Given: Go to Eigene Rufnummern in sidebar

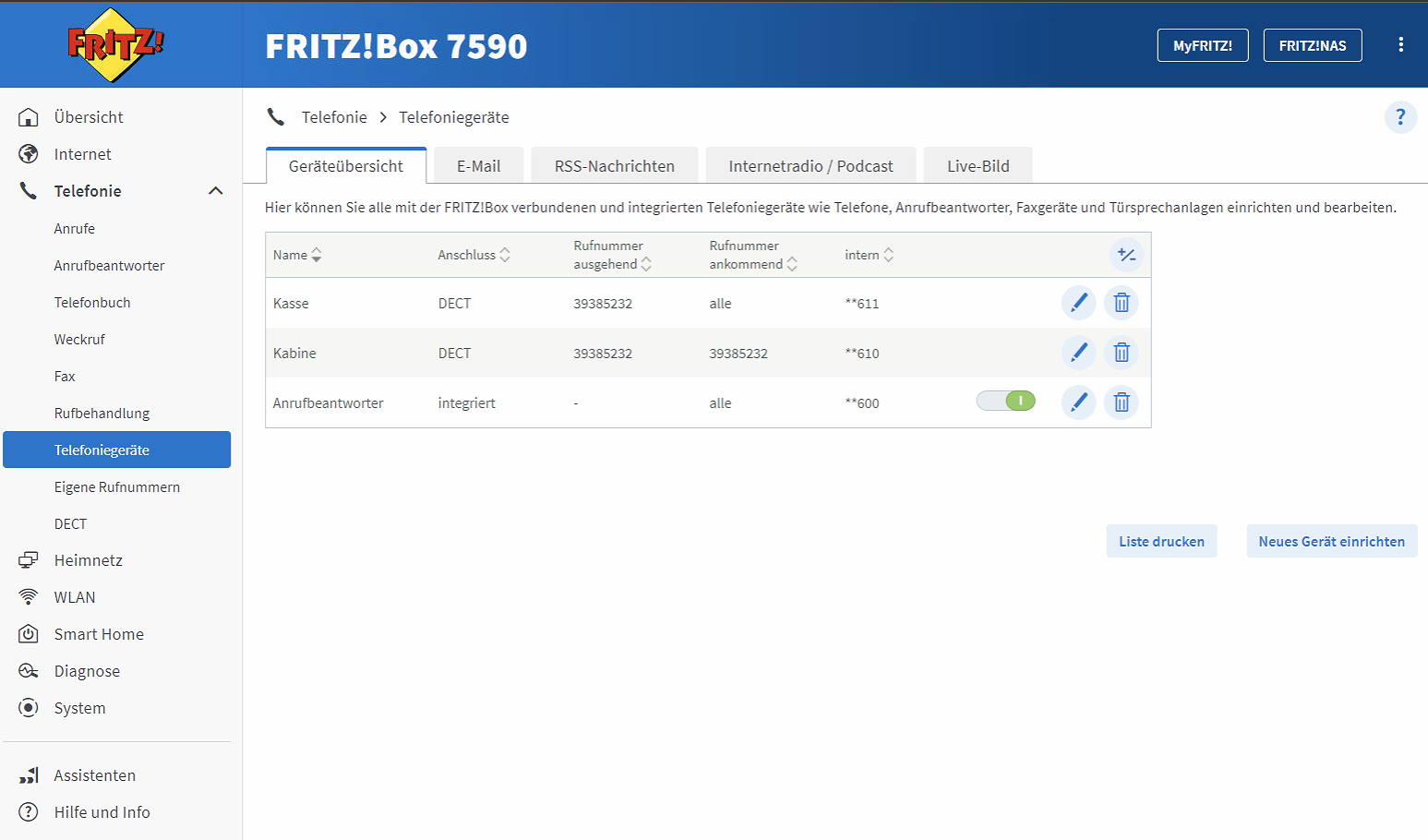Looking at the screenshot, I should coord(117,487).
